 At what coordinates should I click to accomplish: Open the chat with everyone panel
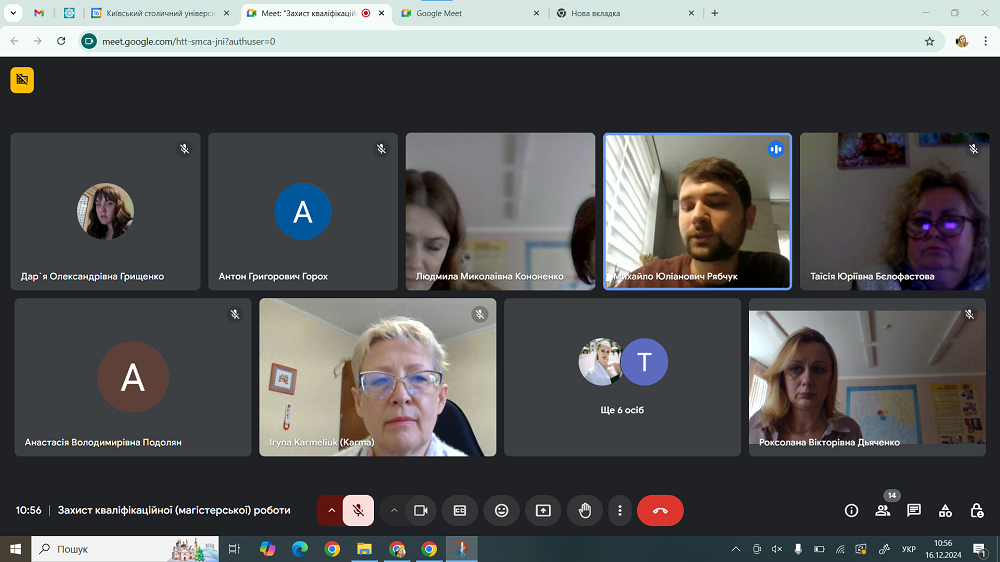(913, 510)
